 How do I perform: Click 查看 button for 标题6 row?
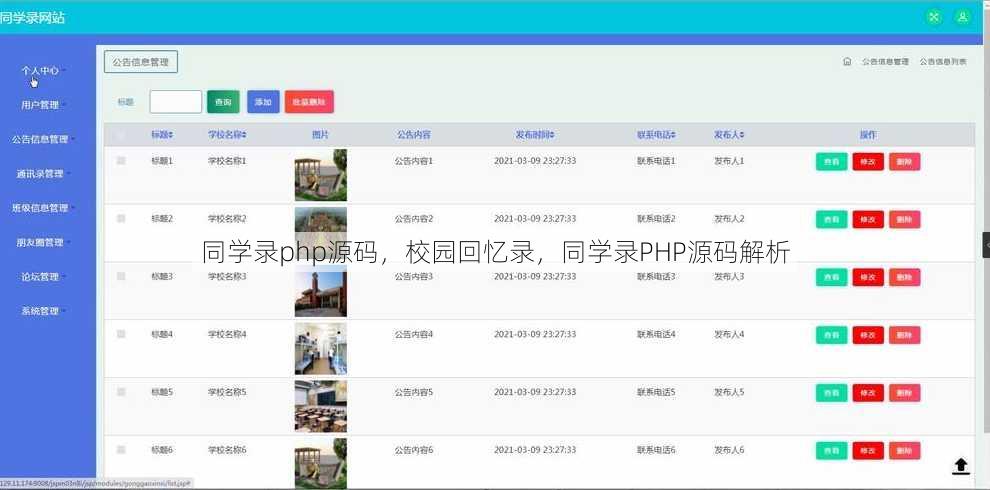tap(832, 450)
